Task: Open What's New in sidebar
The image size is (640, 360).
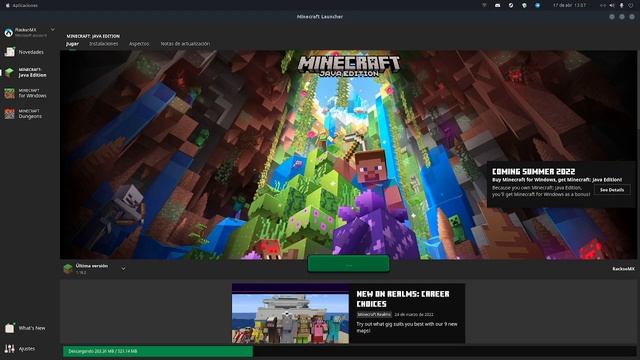Action: click(x=25, y=328)
